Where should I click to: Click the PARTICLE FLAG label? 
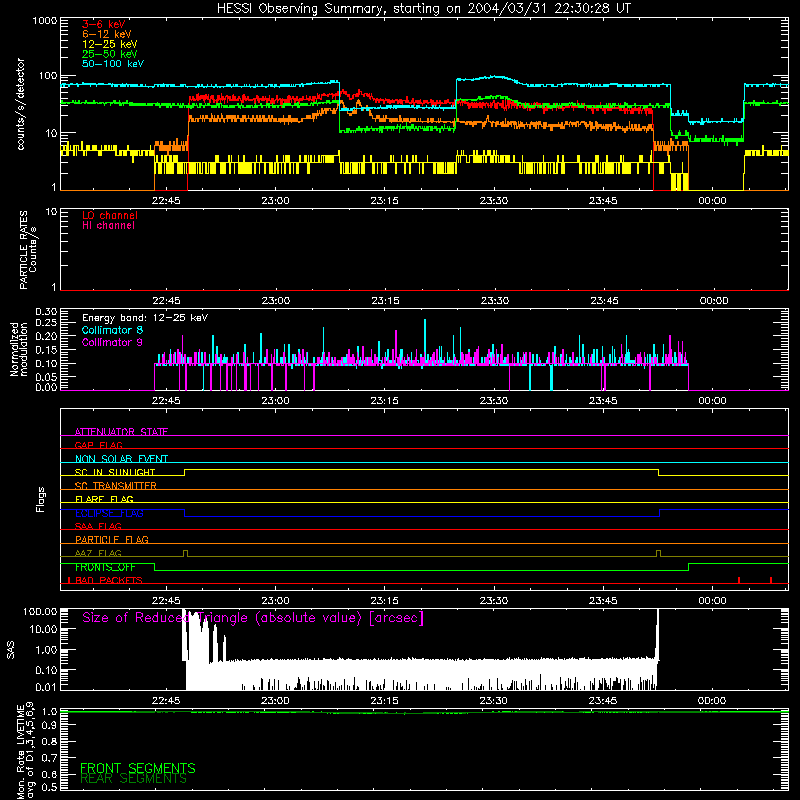coord(112,540)
